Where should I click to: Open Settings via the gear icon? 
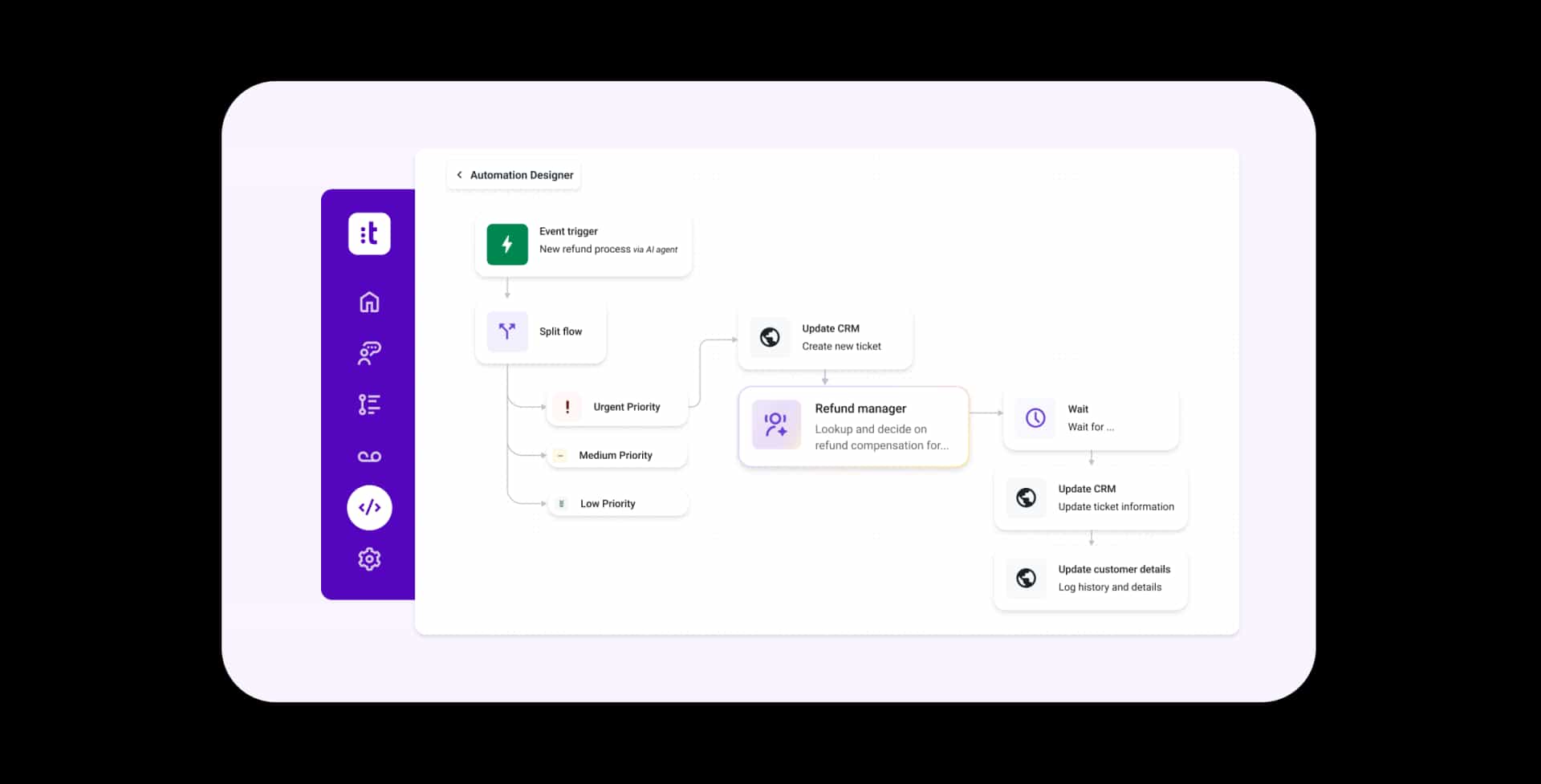point(368,559)
